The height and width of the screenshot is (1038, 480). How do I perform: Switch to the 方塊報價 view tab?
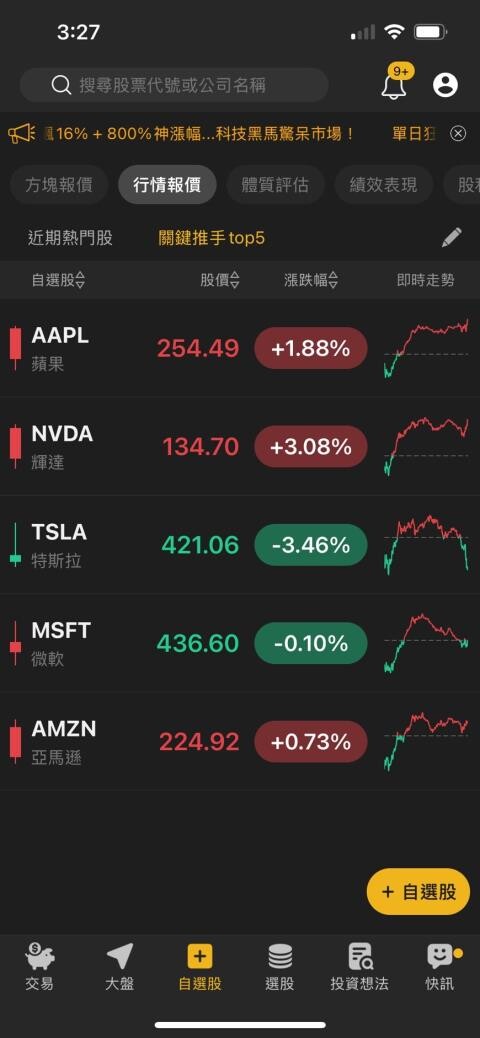58,185
